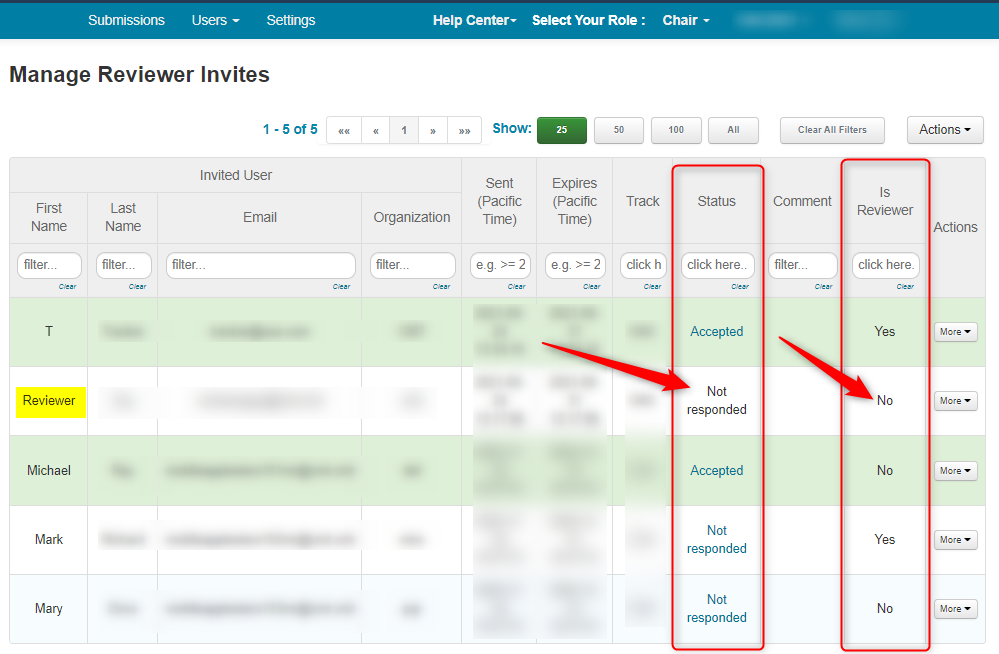Image resolution: width=999 pixels, height=654 pixels.
Task: Select the highlighted Reviewer first name cell
Action: coord(49,401)
